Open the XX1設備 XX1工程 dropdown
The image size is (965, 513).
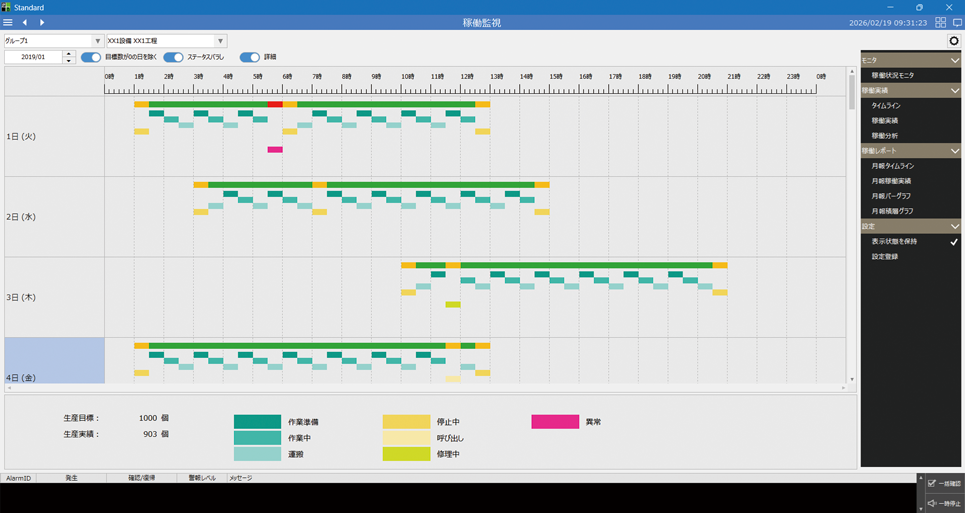point(221,41)
